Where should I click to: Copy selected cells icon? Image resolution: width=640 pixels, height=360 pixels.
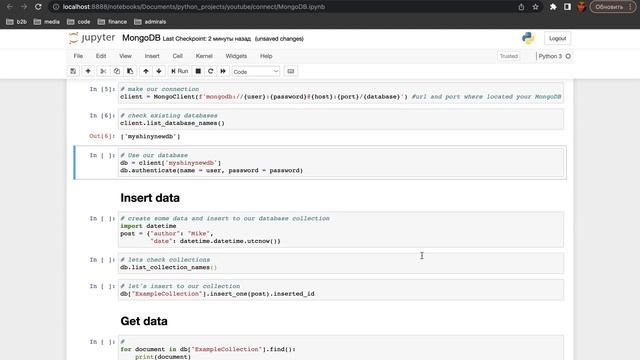(x=117, y=71)
